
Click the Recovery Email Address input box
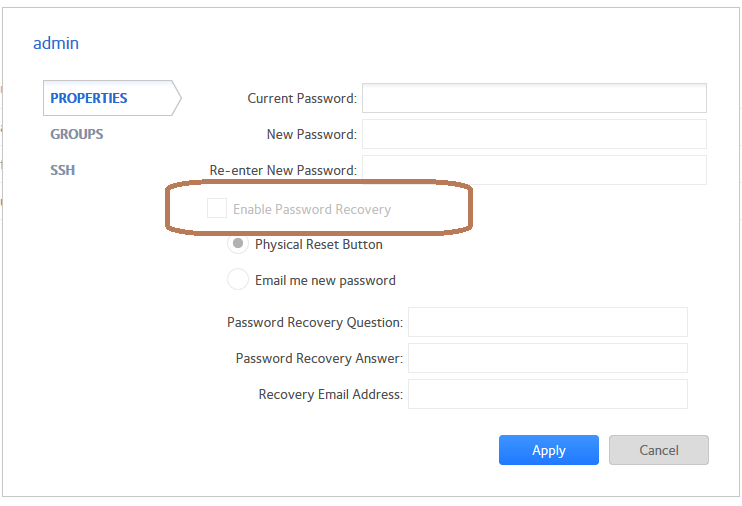tap(548, 394)
